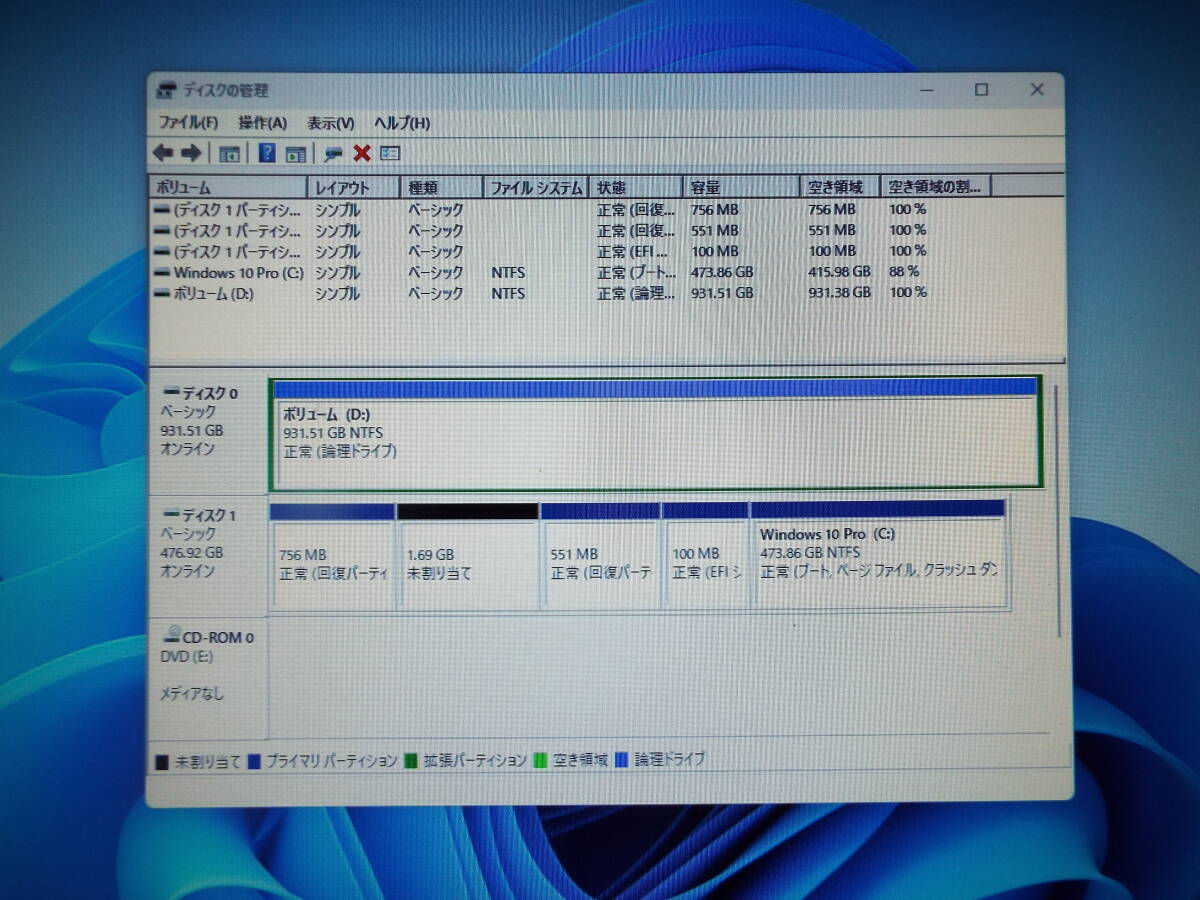Click the red X delete icon
The width and height of the screenshot is (1200, 900).
point(362,153)
